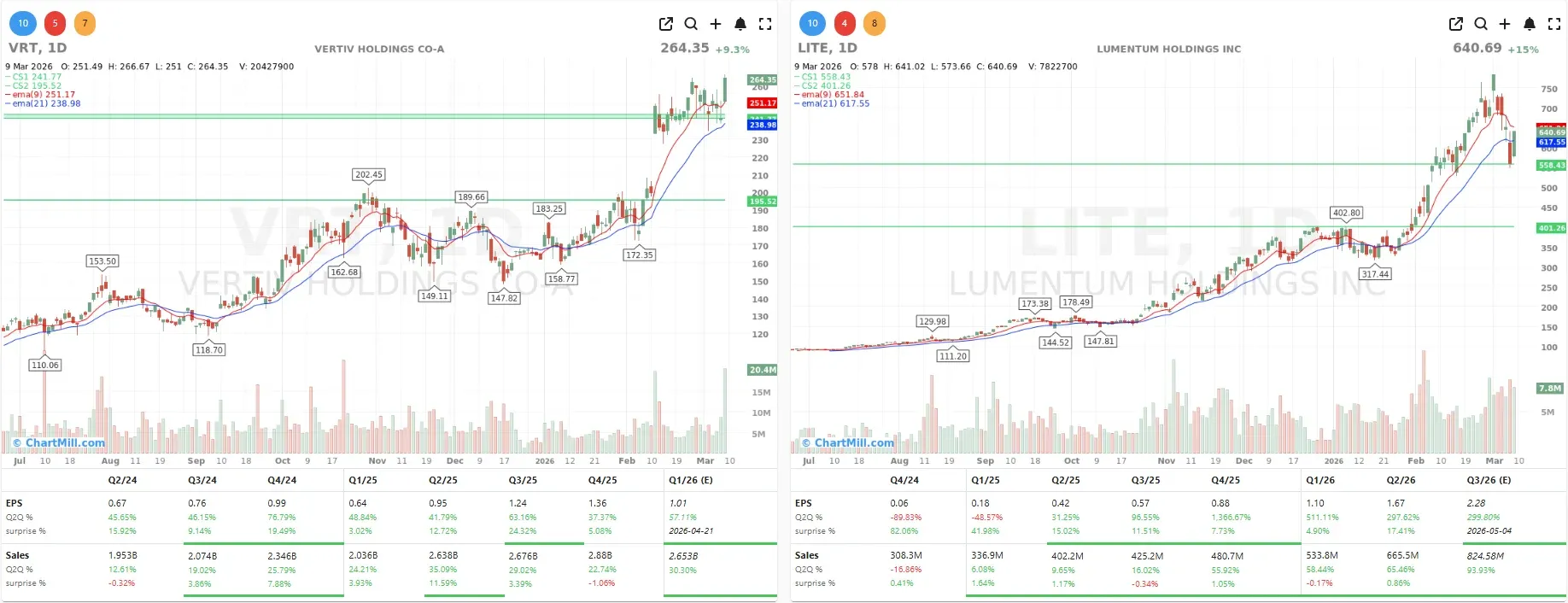Click the 7.8M volume tag on LITE chart
The image size is (1568, 603).
(x=1550, y=388)
